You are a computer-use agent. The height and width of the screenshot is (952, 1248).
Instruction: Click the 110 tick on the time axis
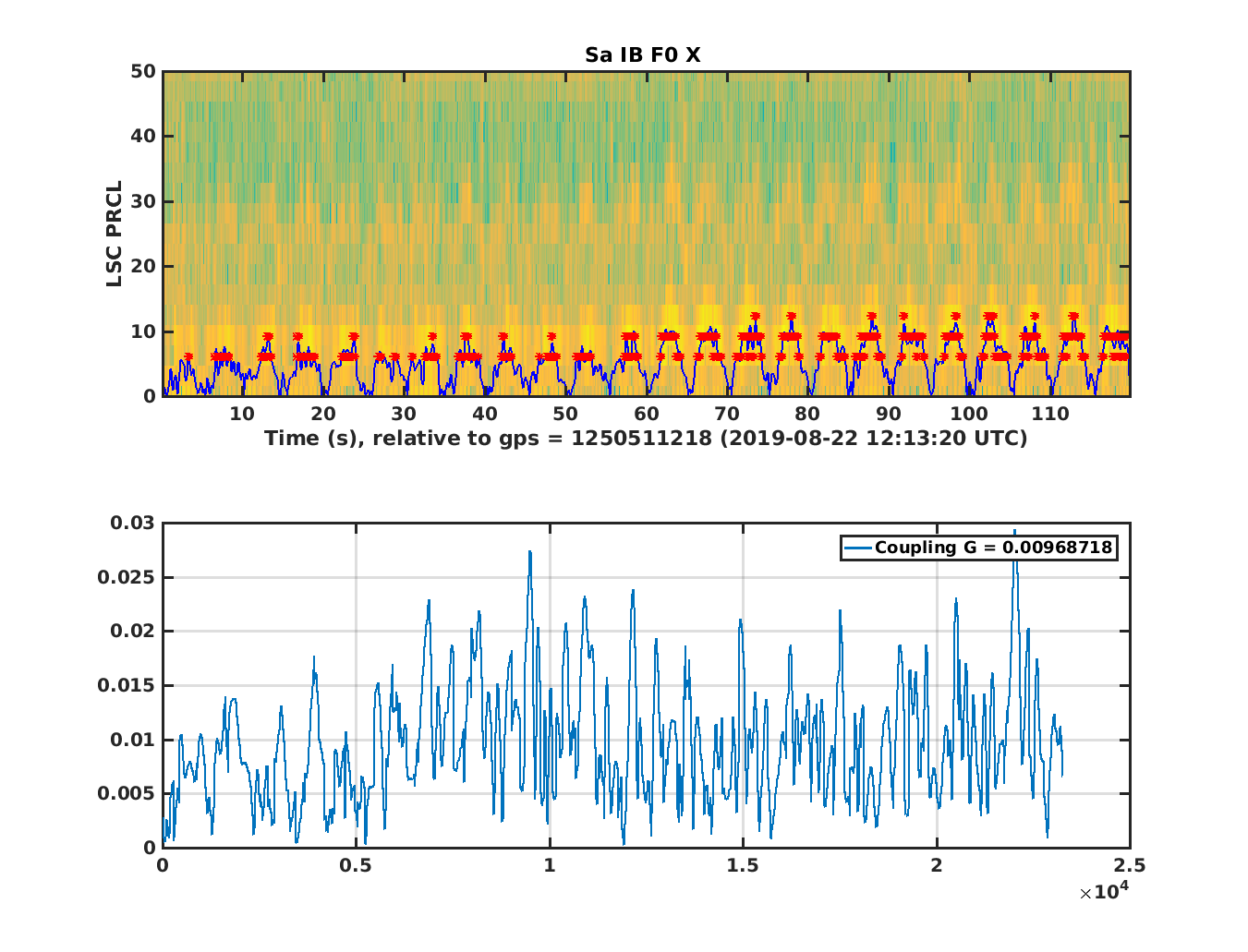1049,415
